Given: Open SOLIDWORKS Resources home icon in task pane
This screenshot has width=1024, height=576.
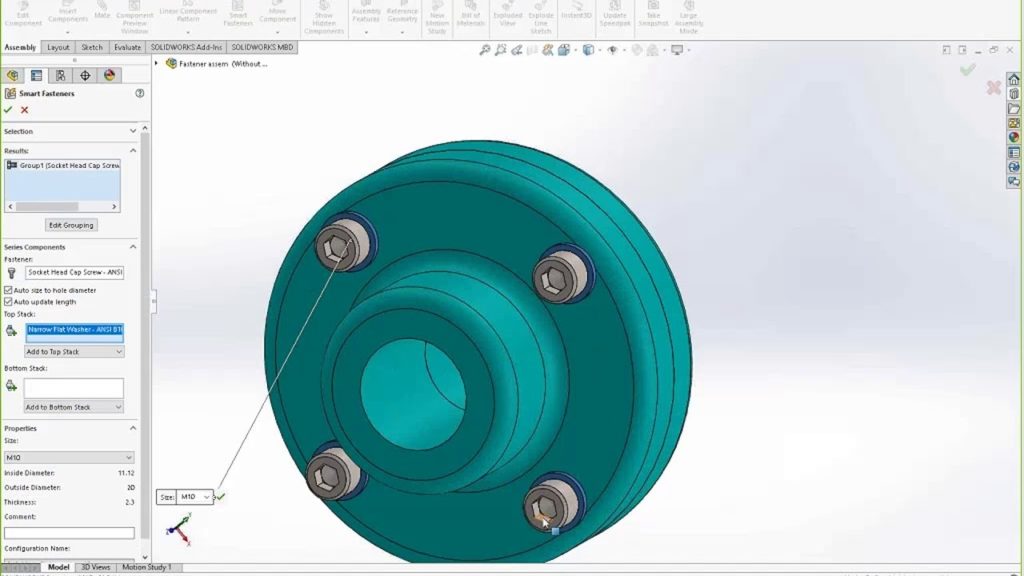Looking at the screenshot, I should click(x=1014, y=79).
